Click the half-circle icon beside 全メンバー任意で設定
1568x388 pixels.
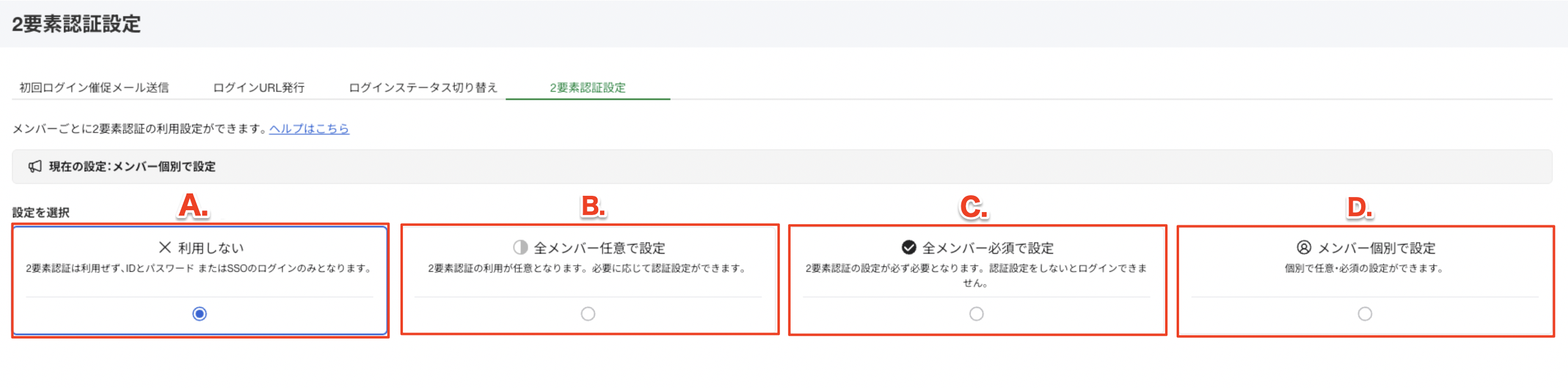[x=520, y=248]
